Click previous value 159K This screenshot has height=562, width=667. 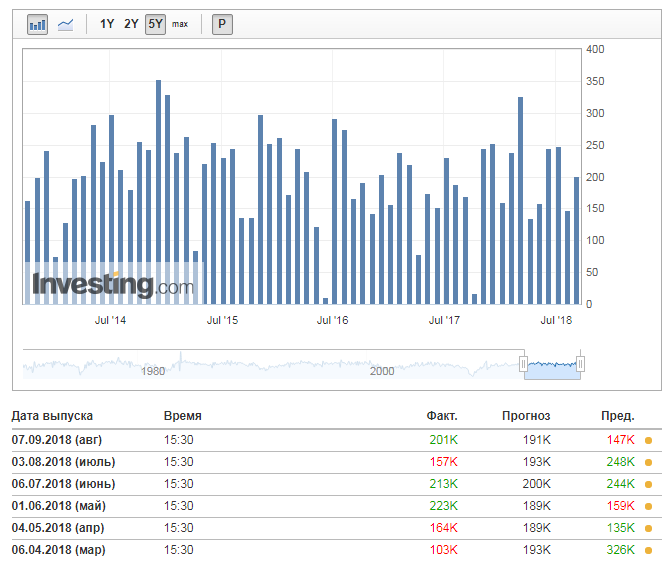[x=621, y=506]
